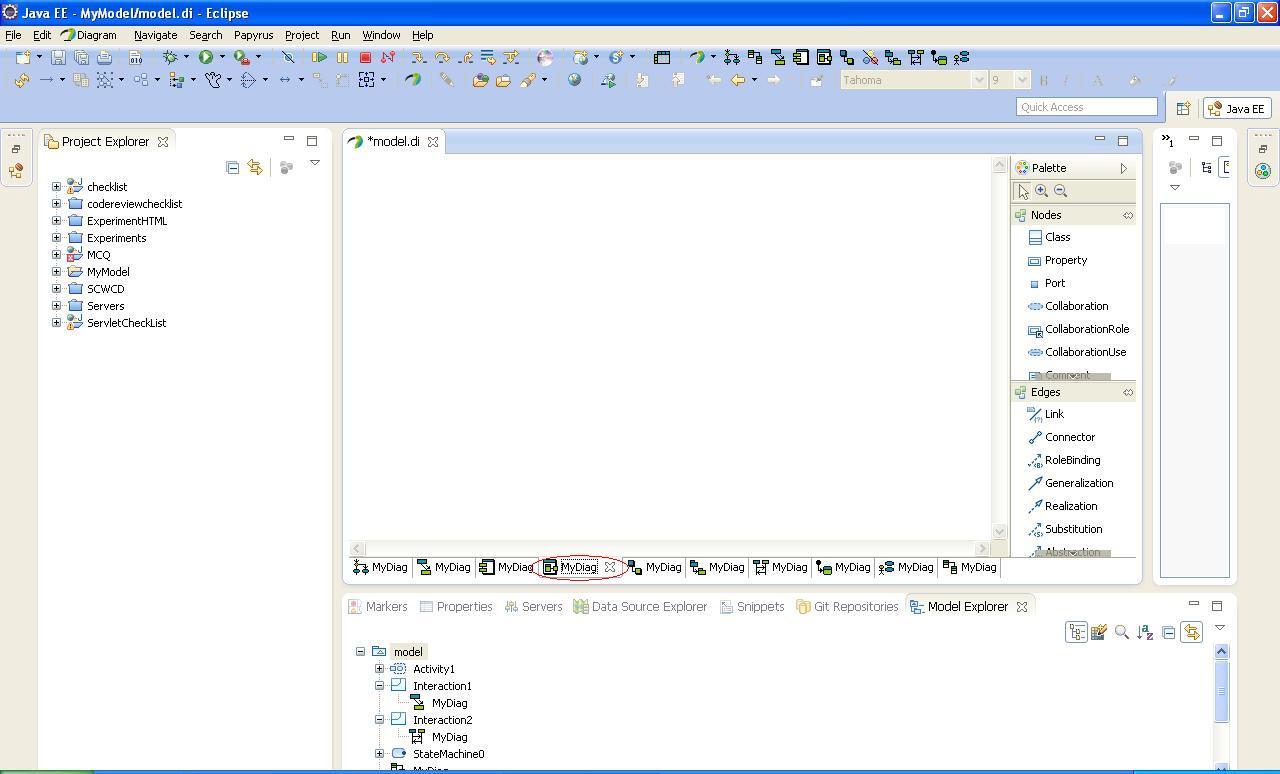The width and height of the screenshot is (1280, 774).
Task: Collapse the Interaction1 node
Action: click(x=380, y=685)
